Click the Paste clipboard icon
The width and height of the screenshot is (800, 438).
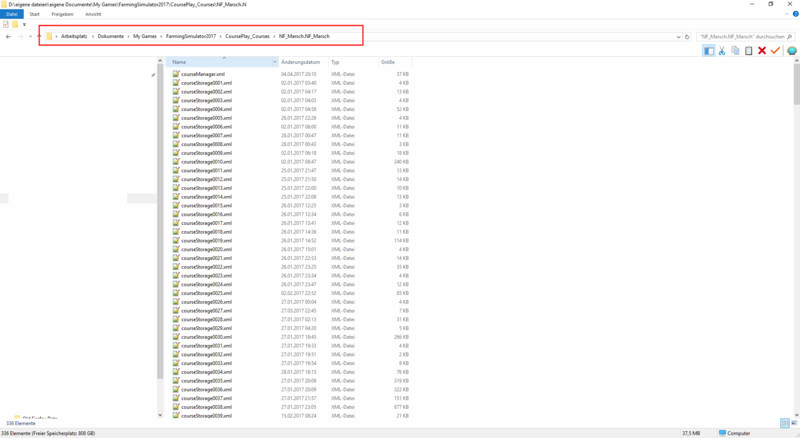tap(748, 50)
